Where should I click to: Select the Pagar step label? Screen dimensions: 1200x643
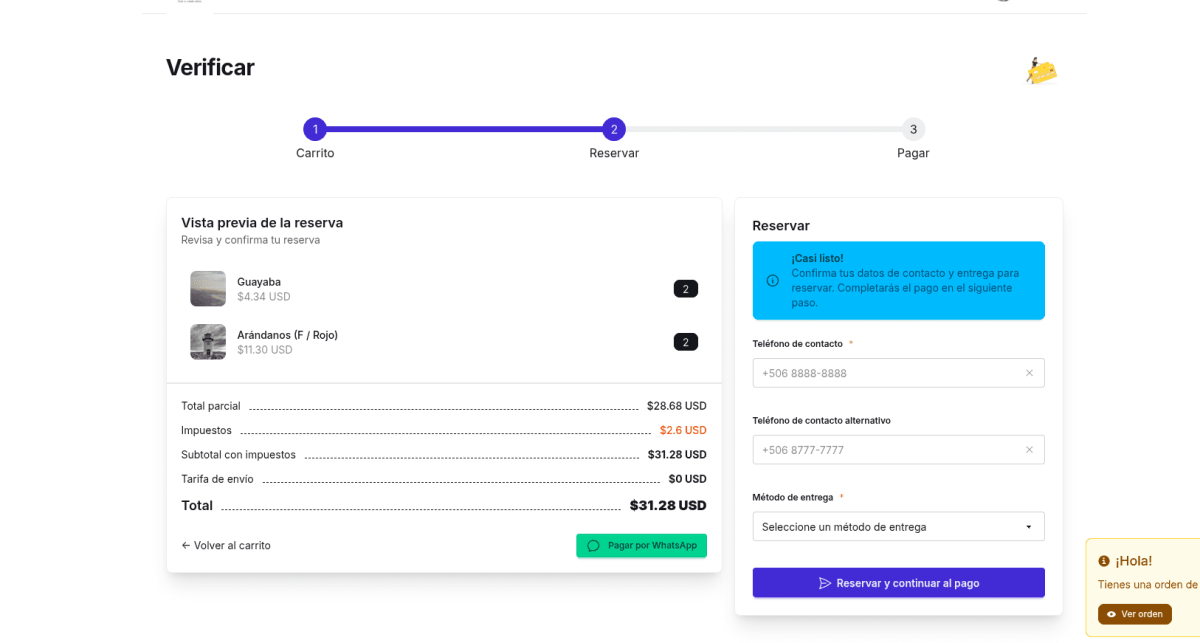[913, 153]
